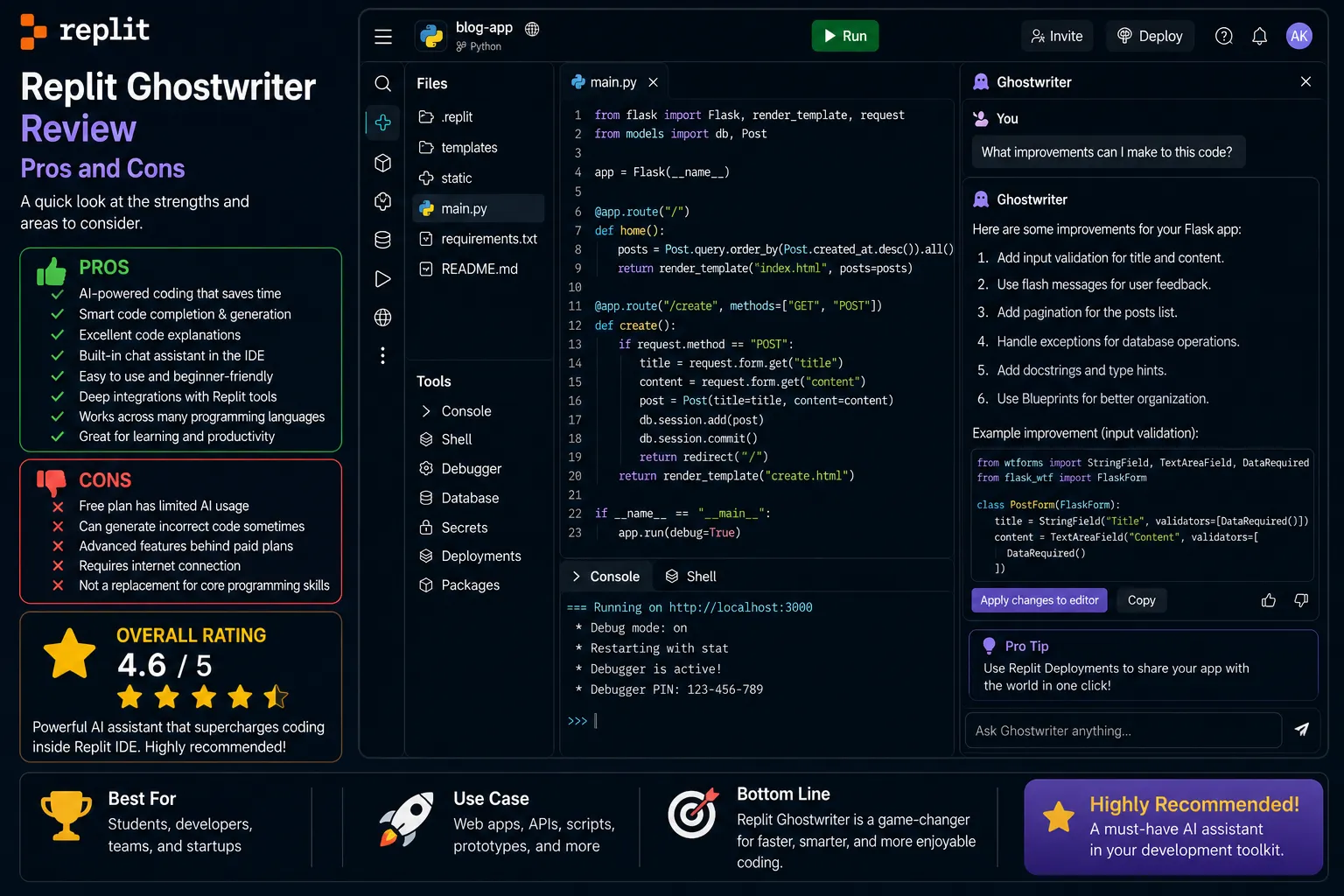Switch to the Shell tab in bottom pane
The width and height of the screenshot is (1344, 896).
(x=691, y=577)
